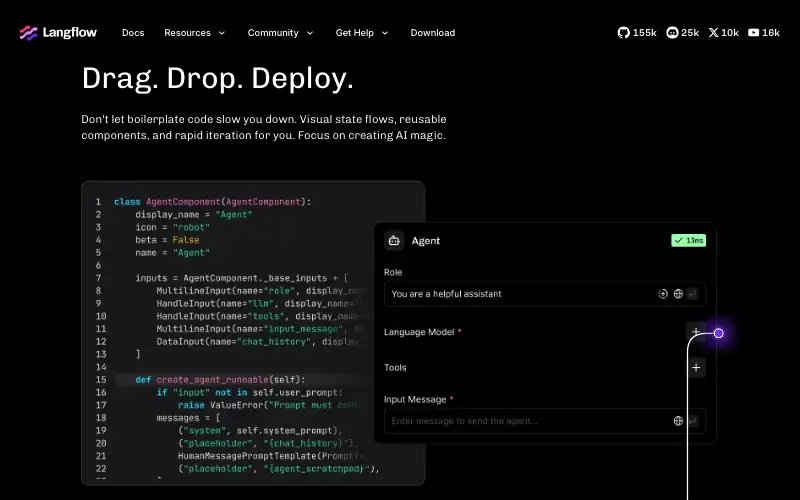Click code line 'if "input" not in self.user_prompt:'
Screen dimensions: 800x500
[250, 392]
